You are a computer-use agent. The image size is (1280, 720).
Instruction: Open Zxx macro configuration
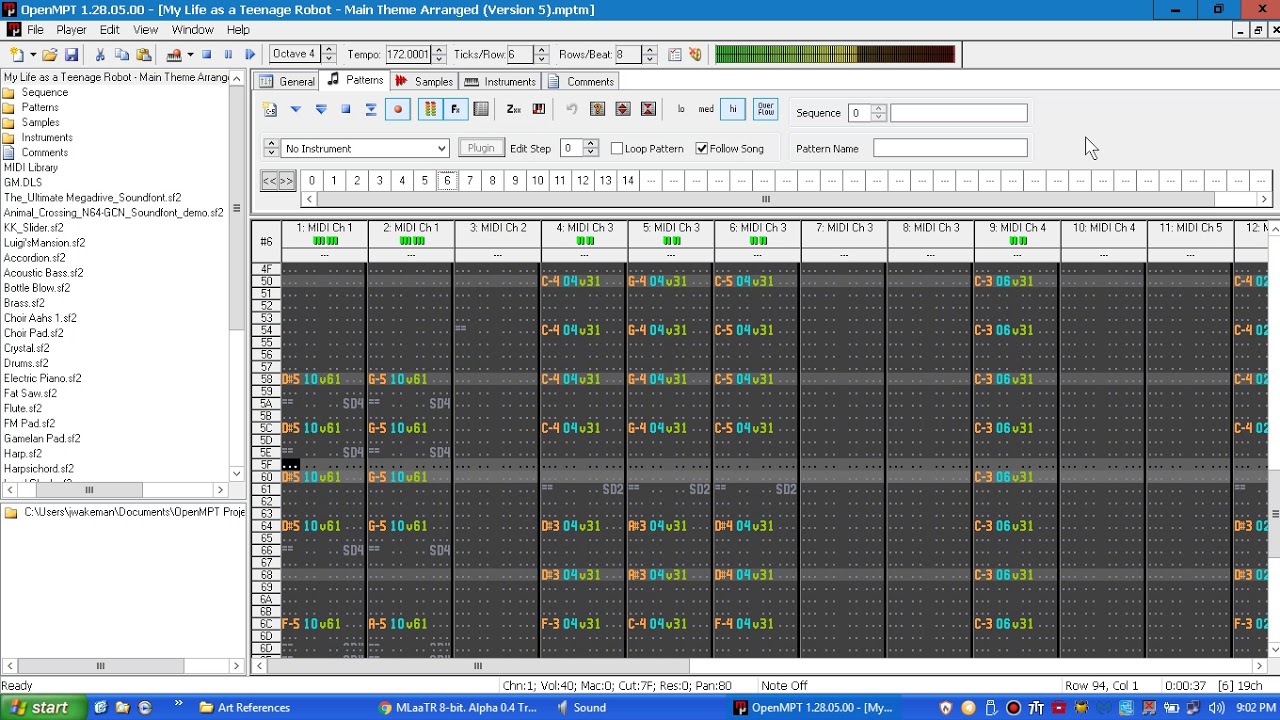pos(514,110)
